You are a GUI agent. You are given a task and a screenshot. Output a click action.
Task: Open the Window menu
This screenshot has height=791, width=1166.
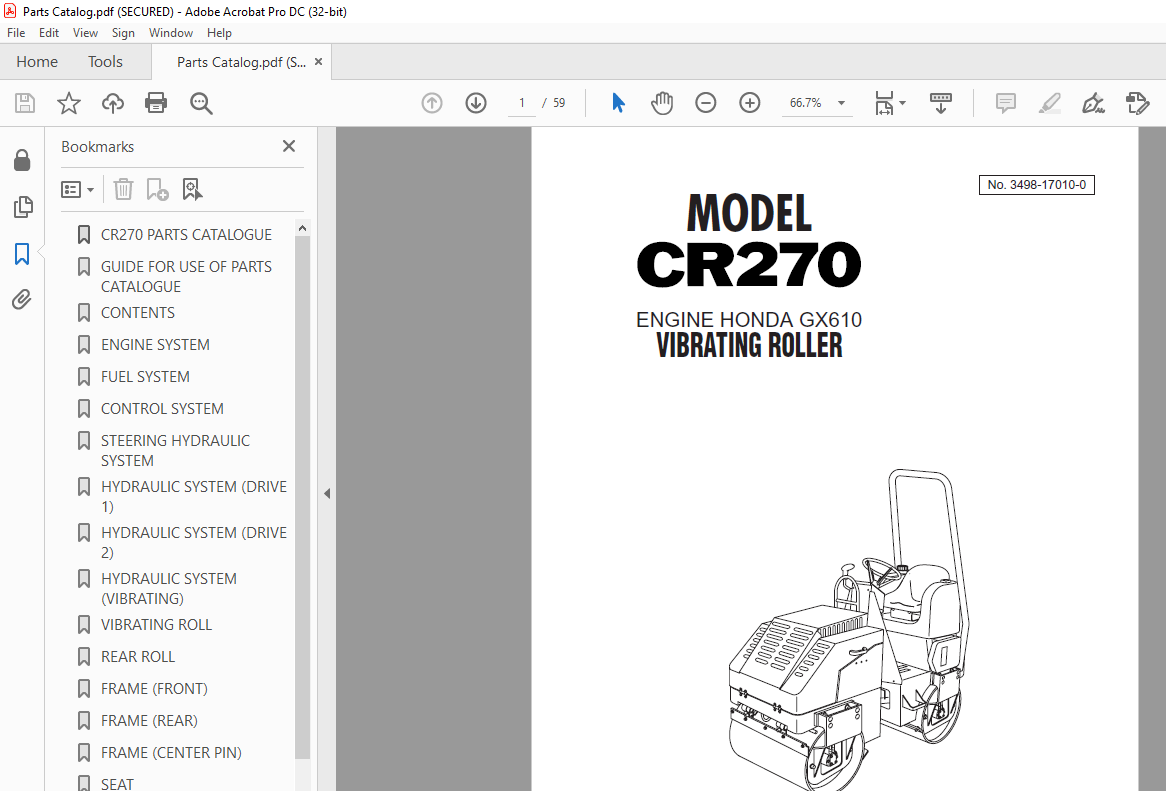tap(170, 33)
